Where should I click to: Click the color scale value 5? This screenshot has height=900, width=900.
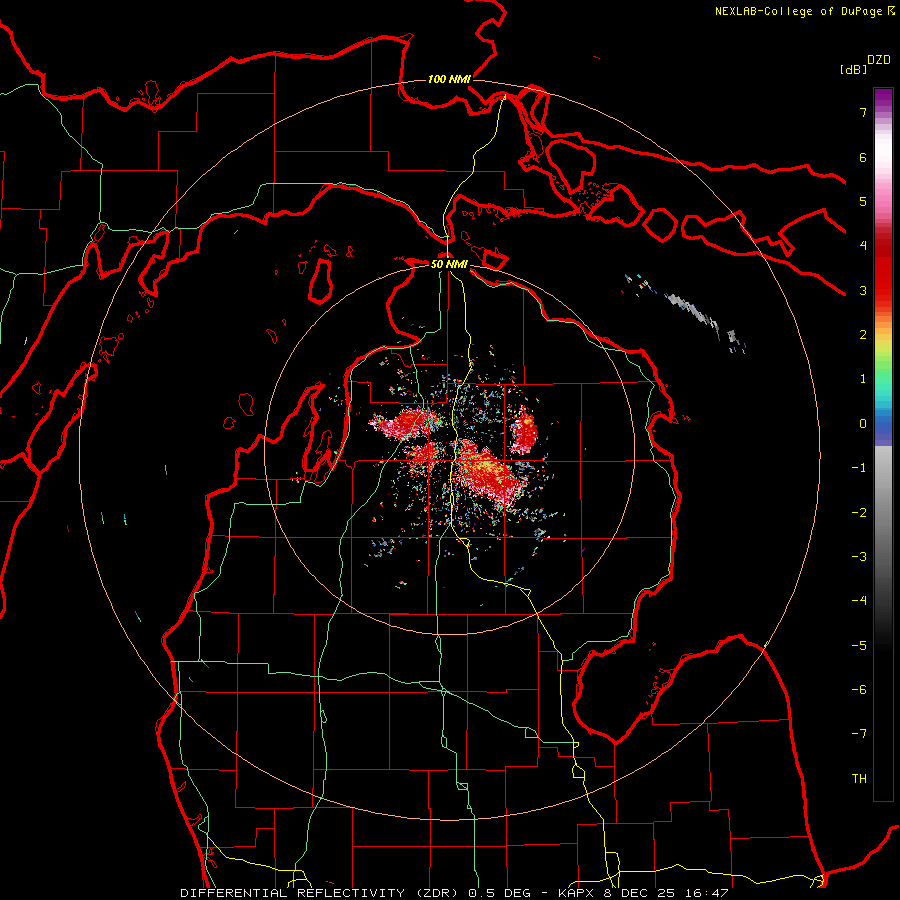(863, 201)
